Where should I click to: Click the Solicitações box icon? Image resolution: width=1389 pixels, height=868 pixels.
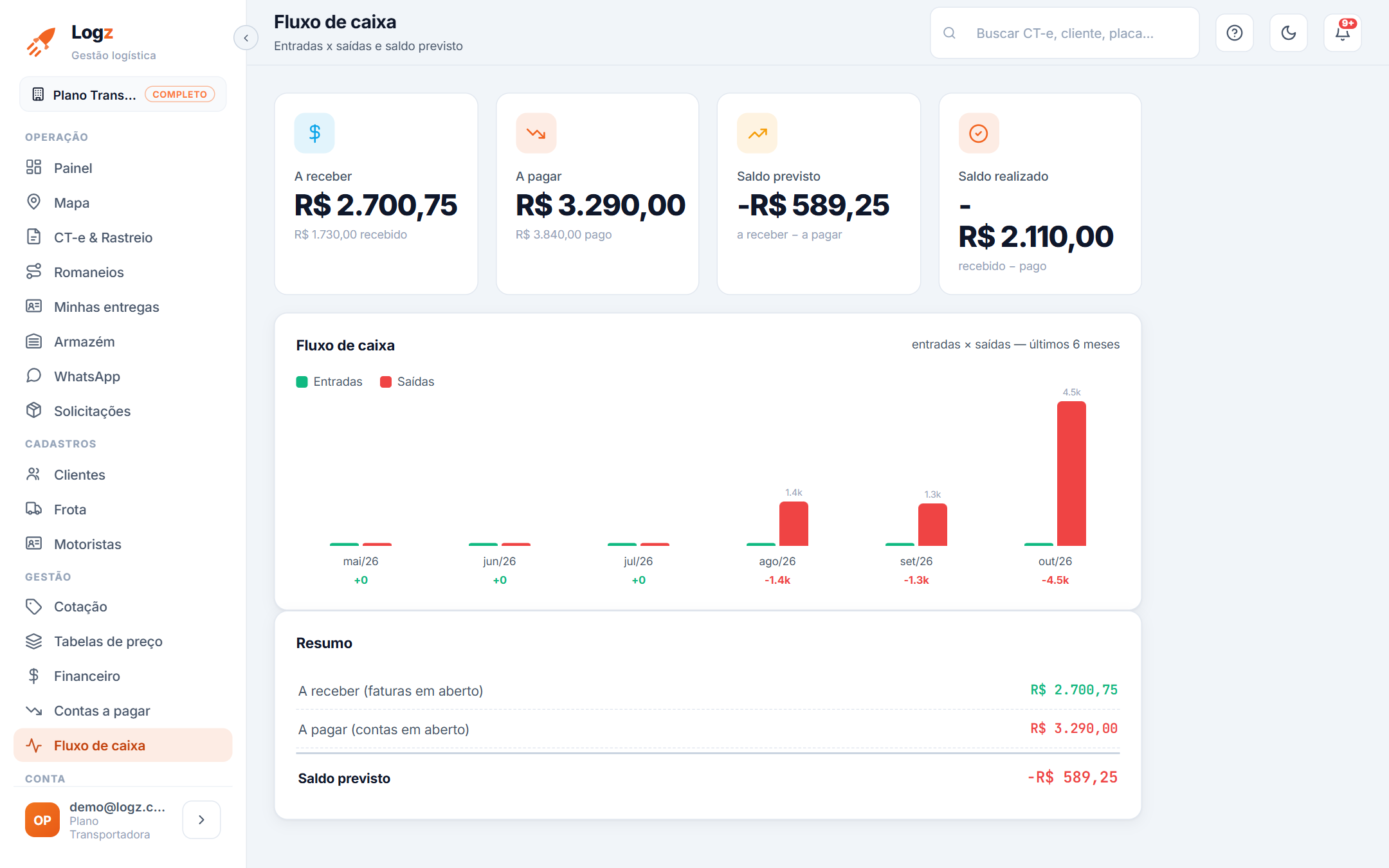coord(34,410)
